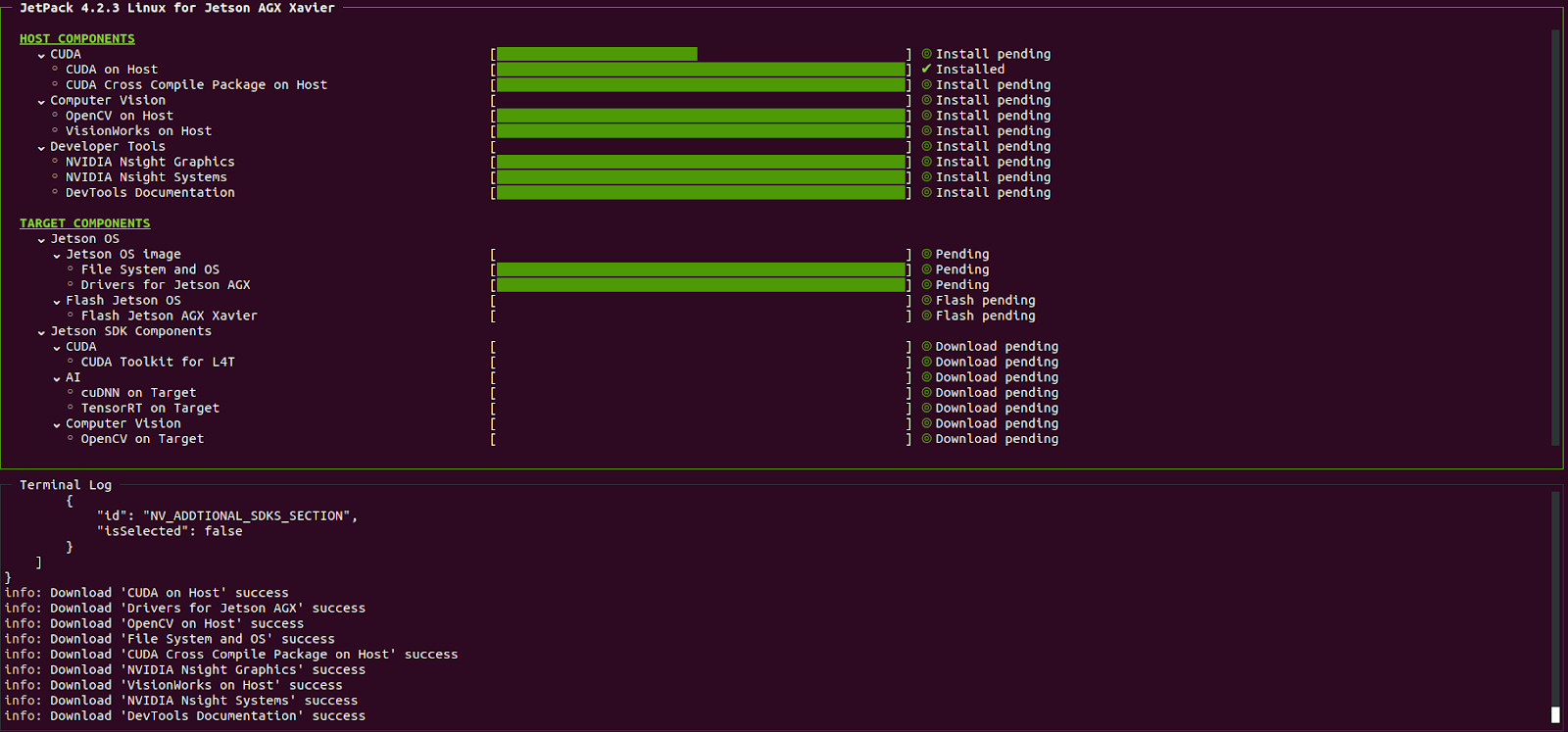Image resolution: width=1568 pixels, height=732 pixels.
Task: Click pending icon for NVIDIA Nsight Systems
Action: pyautogui.click(x=926, y=177)
